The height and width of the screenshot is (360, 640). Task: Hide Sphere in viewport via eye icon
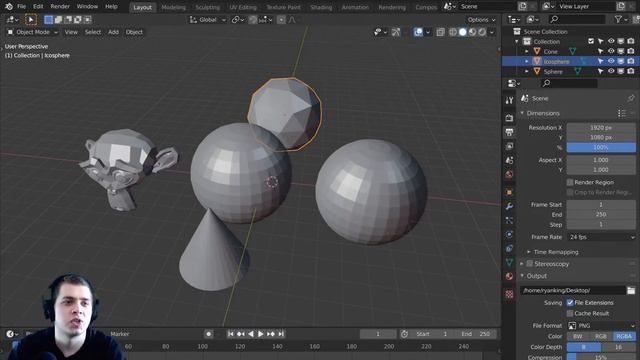click(611, 71)
